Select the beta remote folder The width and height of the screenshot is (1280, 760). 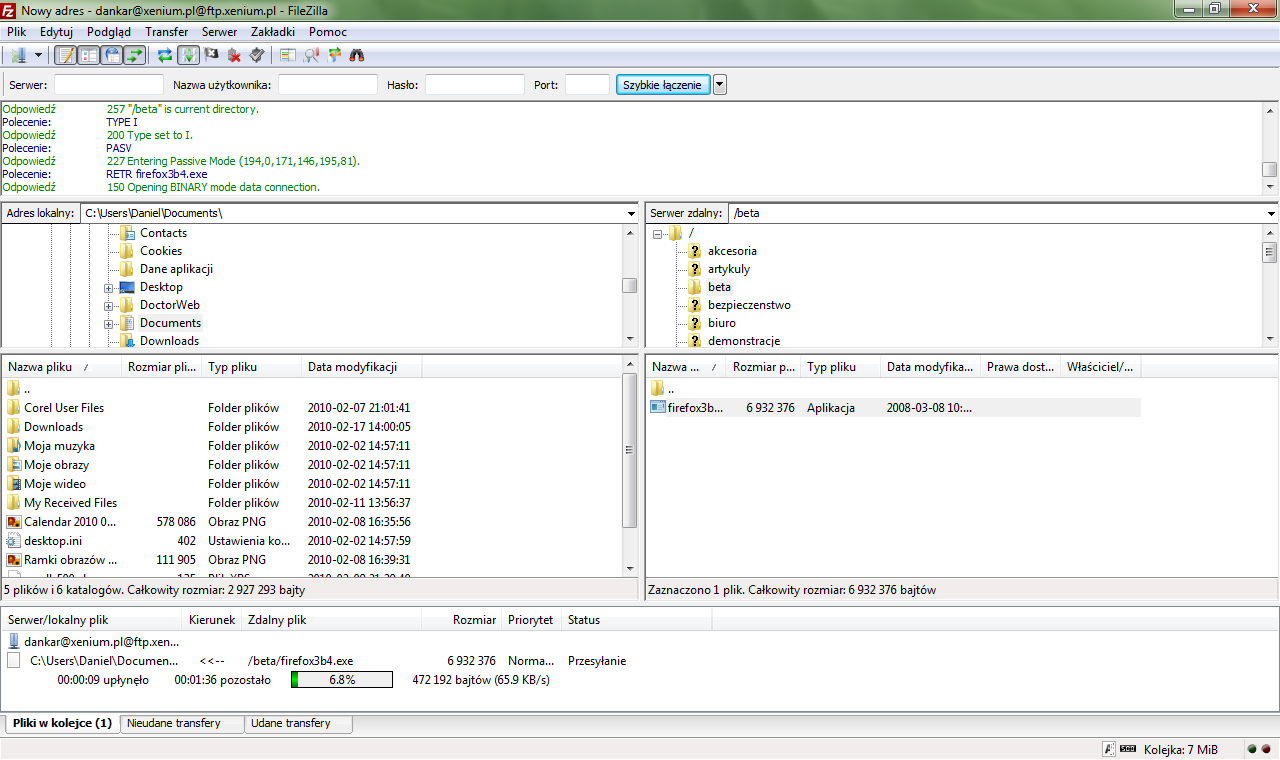tap(719, 287)
